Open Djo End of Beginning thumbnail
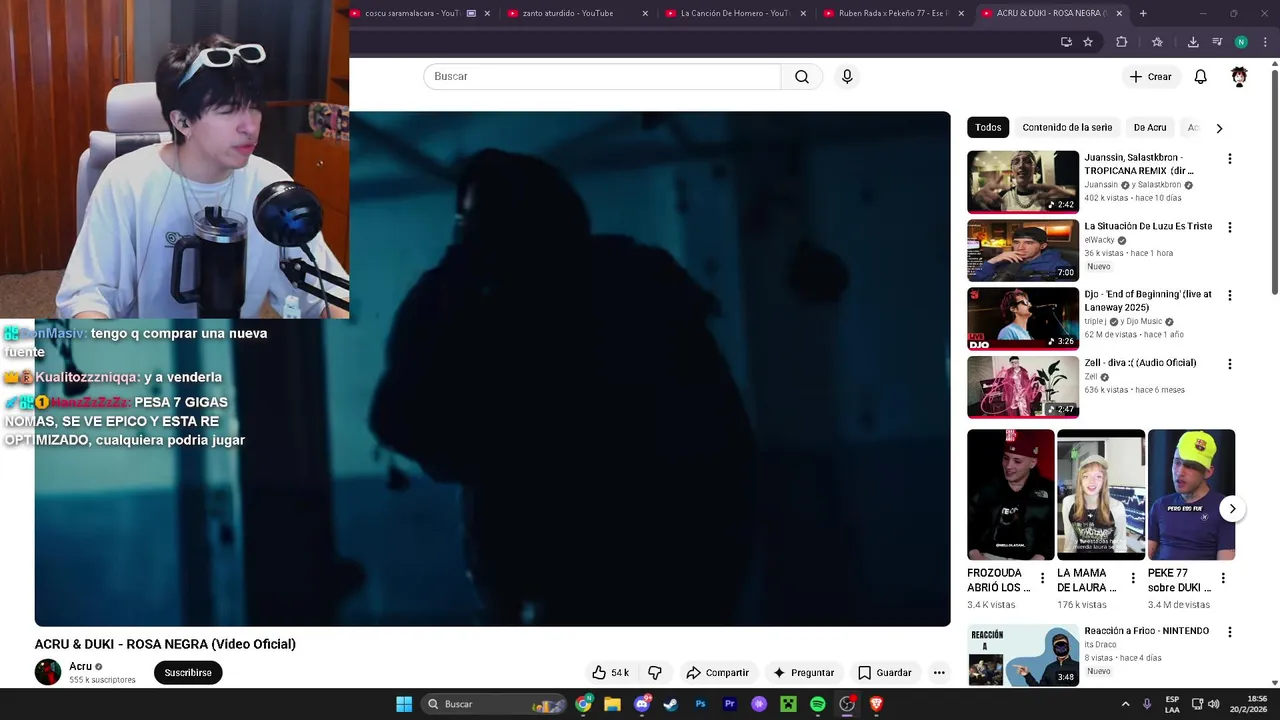This screenshot has width=1280, height=720. [1023, 319]
